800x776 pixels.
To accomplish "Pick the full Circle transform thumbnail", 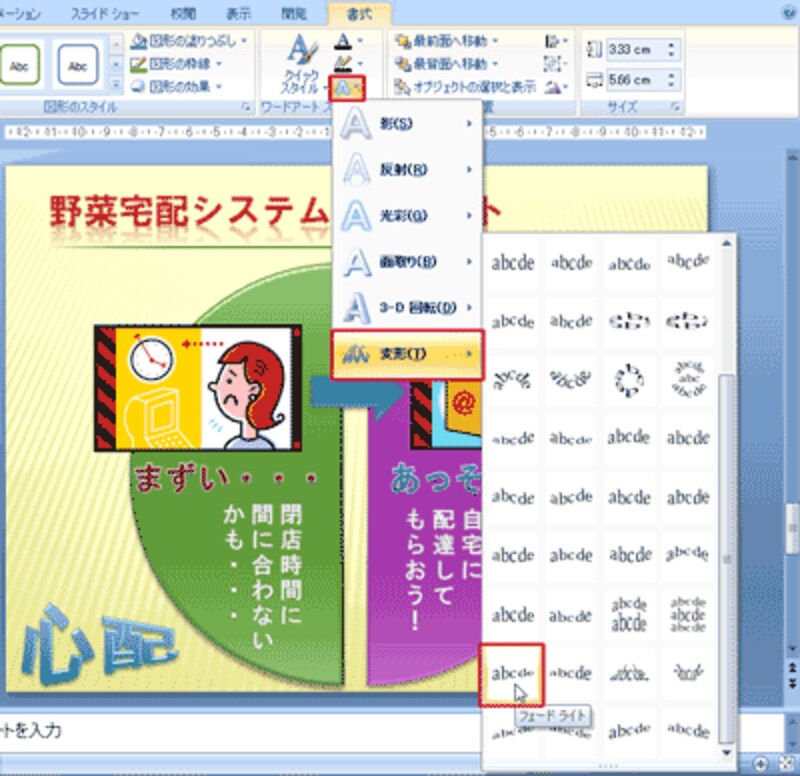I will point(629,380).
